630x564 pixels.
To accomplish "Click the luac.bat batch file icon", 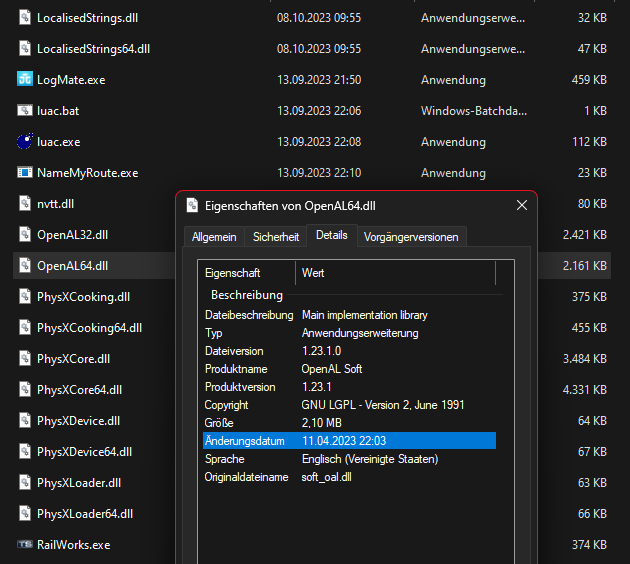I will pos(25,110).
